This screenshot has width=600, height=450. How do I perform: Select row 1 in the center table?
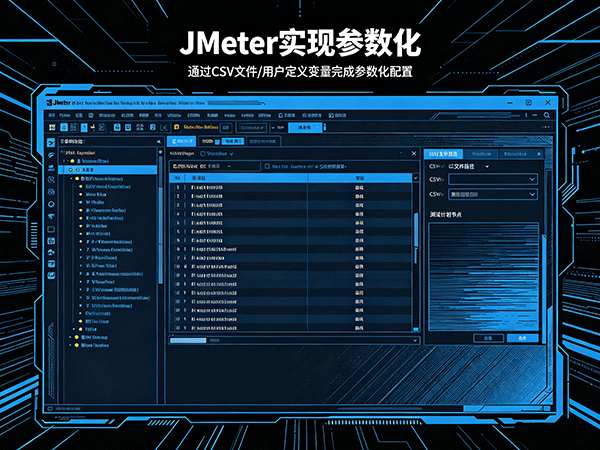click(x=290, y=187)
